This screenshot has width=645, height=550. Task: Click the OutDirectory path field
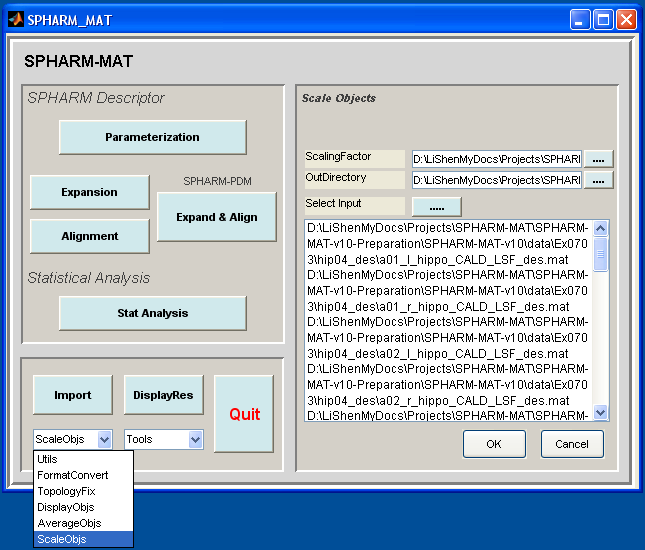[497, 180]
